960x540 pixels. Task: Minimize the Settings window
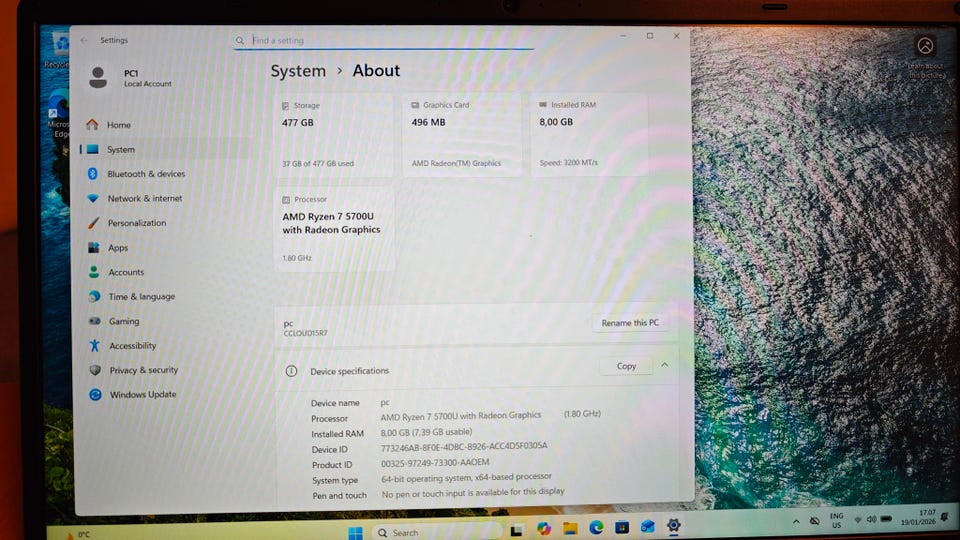[623, 36]
